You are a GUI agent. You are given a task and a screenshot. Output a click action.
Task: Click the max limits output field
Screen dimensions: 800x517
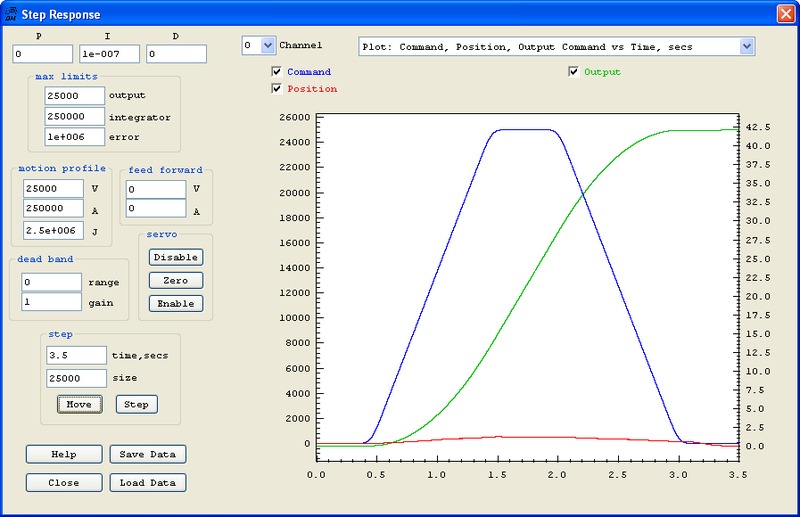click(75, 95)
